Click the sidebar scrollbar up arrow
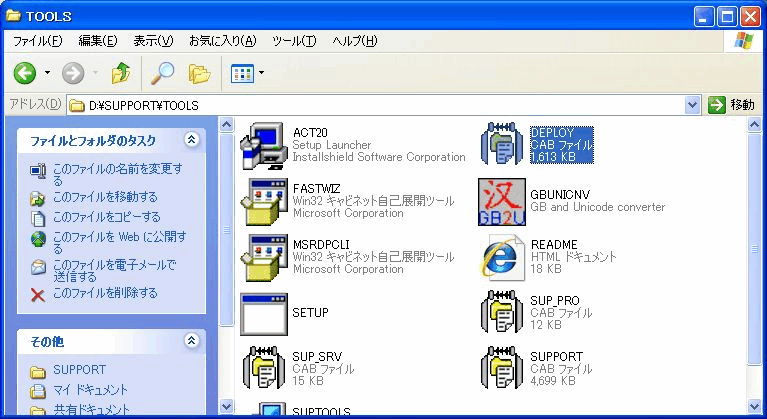 226,125
